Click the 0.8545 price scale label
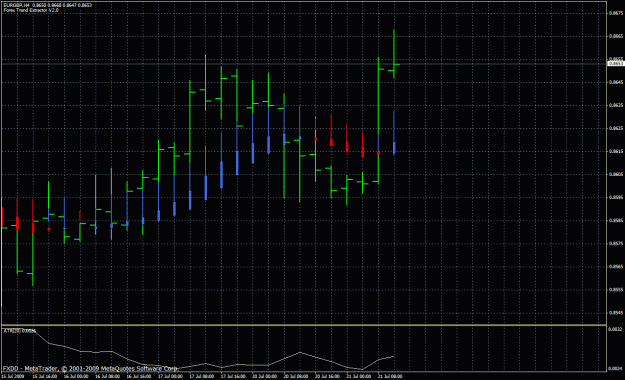This screenshot has width=625, height=380. pyautogui.click(x=616, y=313)
